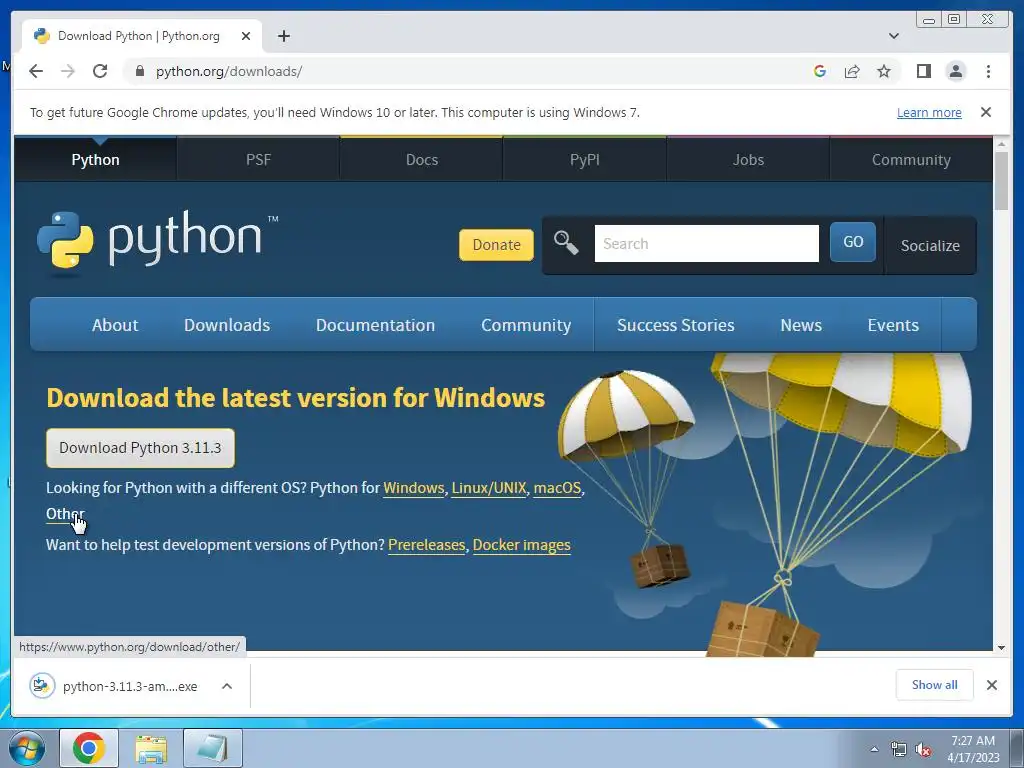
Task: Follow the Windows link
Action: pyautogui.click(x=413, y=488)
